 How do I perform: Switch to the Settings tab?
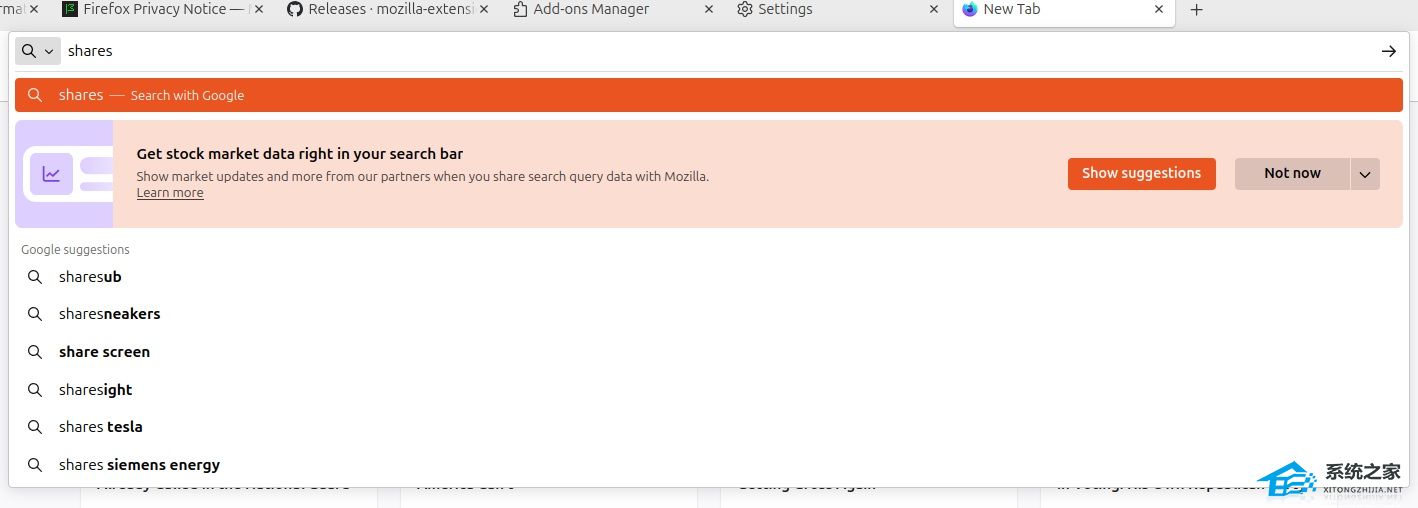click(785, 9)
